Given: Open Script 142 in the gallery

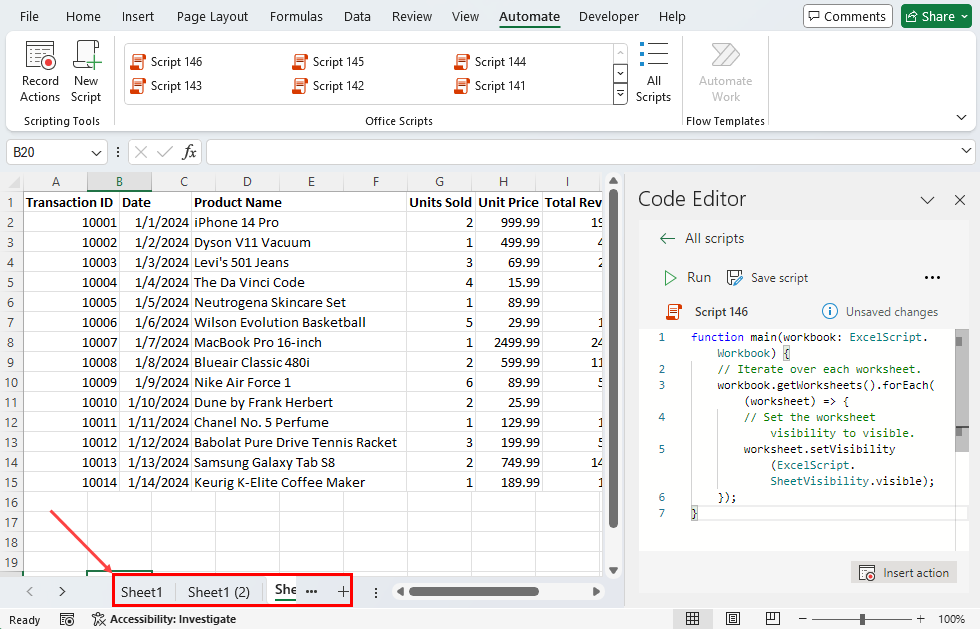Looking at the screenshot, I should point(328,86).
